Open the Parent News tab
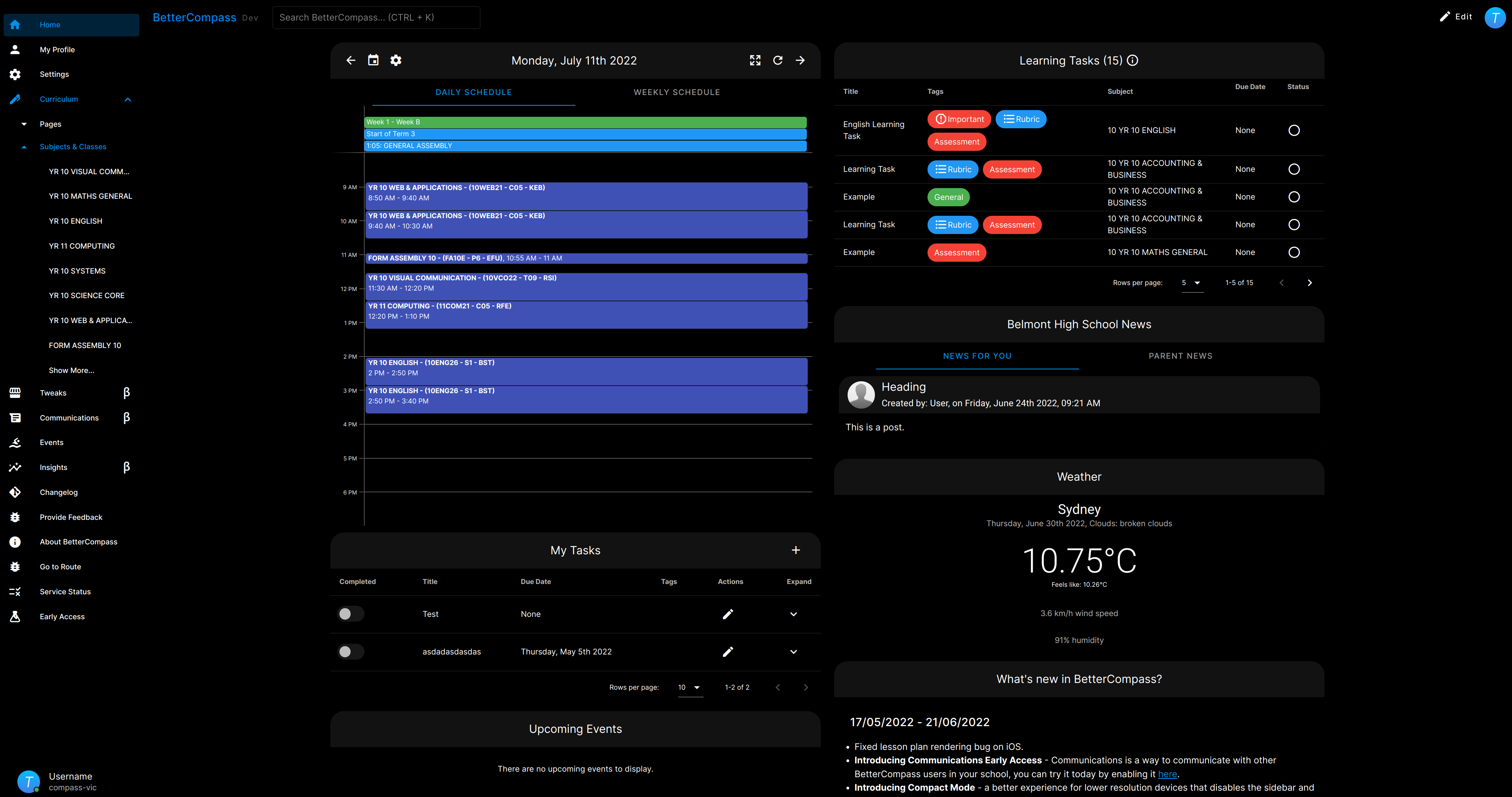Screen dimensions: 1512x797 1180,355
